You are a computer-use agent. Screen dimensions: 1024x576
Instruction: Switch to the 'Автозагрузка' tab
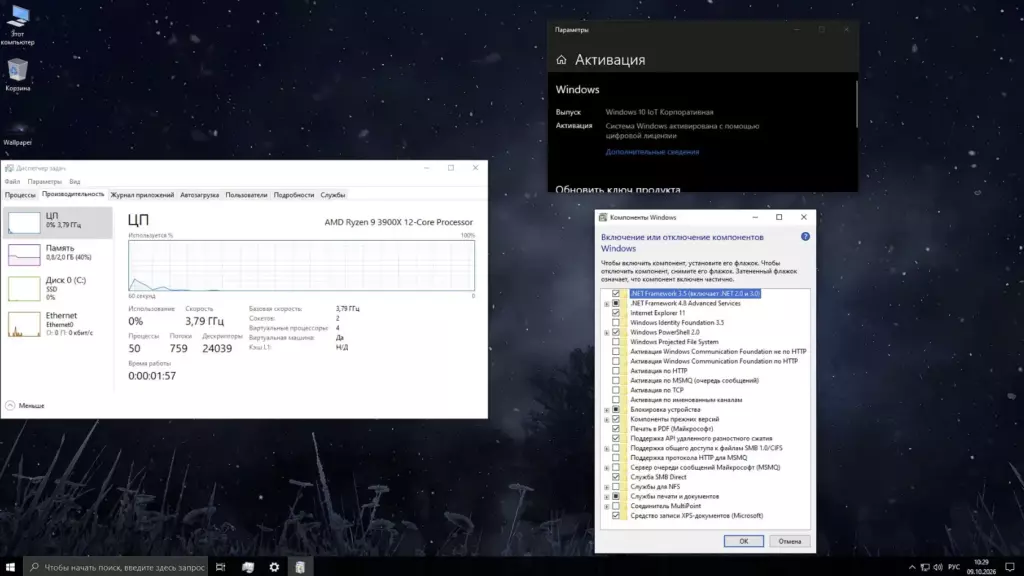pos(200,195)
